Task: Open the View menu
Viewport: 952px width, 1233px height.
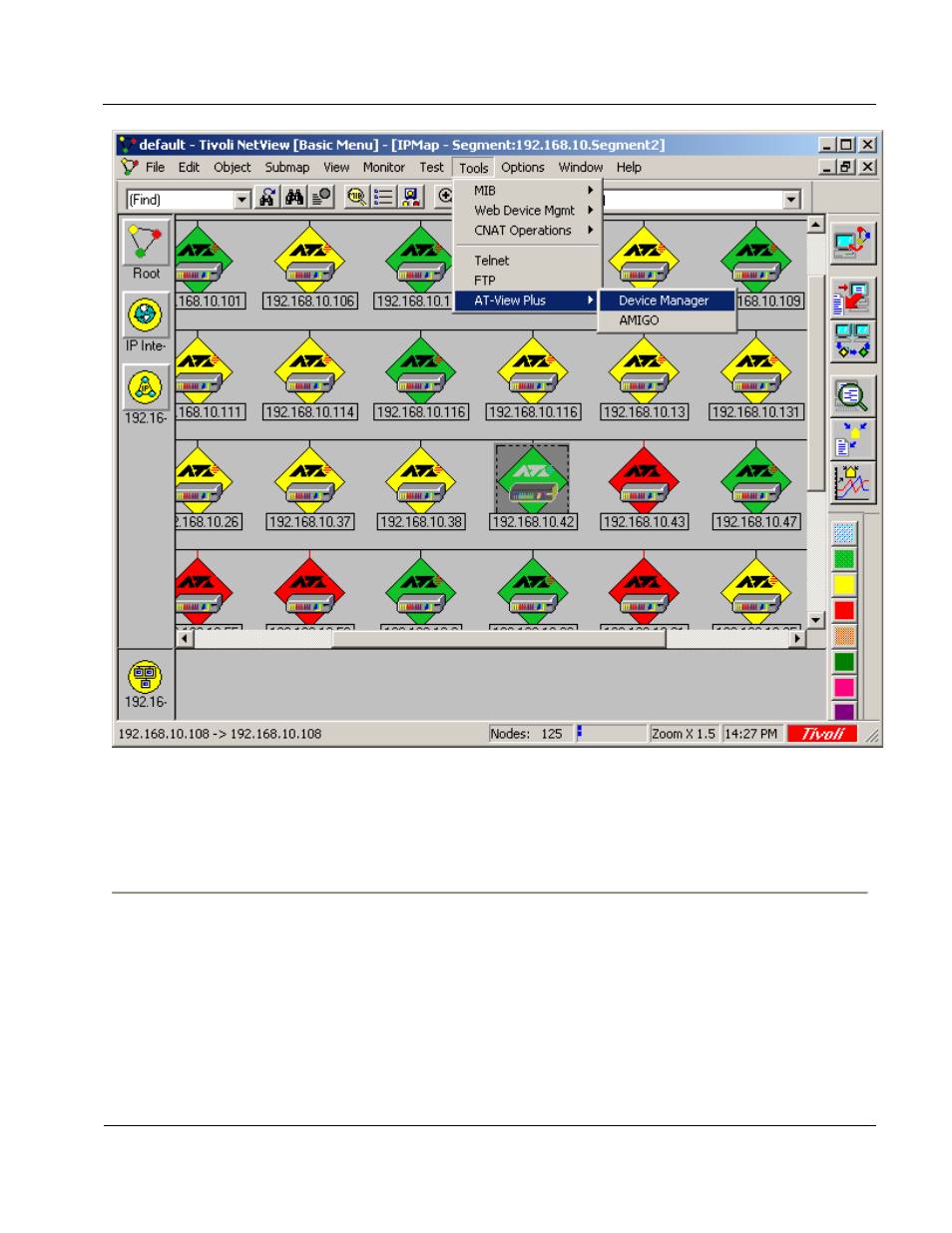Action: click(336, 168)
